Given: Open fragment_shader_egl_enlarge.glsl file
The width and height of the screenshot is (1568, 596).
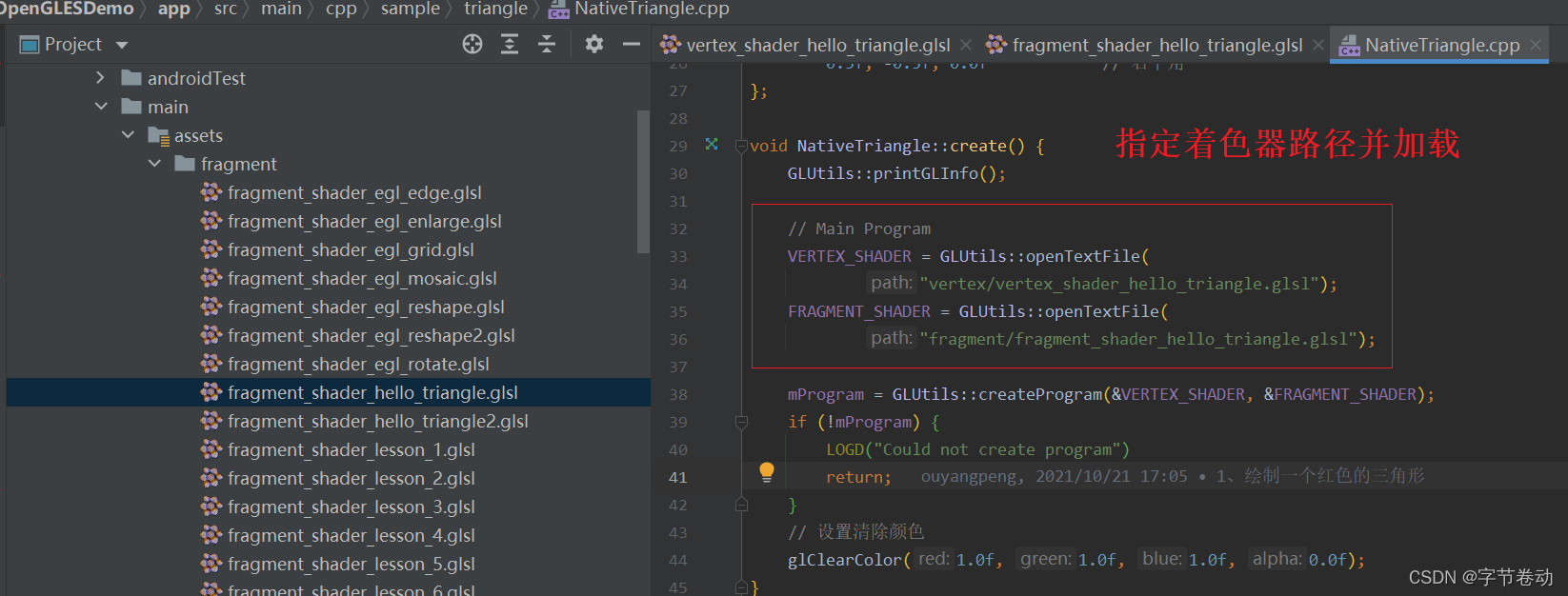Looking at the screenshot, I should 365,221.
